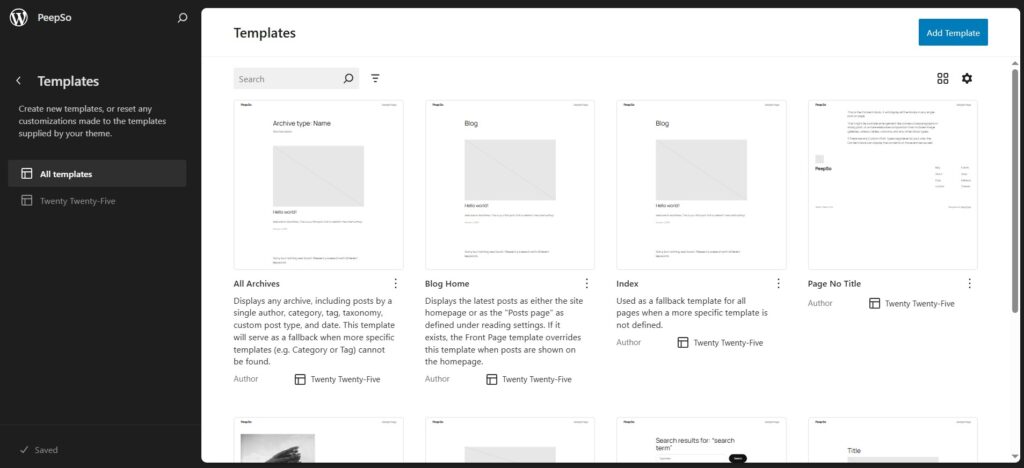Open the filter options icon
1024x468 pixels.
pyautogui.click(x=376, y=79)
